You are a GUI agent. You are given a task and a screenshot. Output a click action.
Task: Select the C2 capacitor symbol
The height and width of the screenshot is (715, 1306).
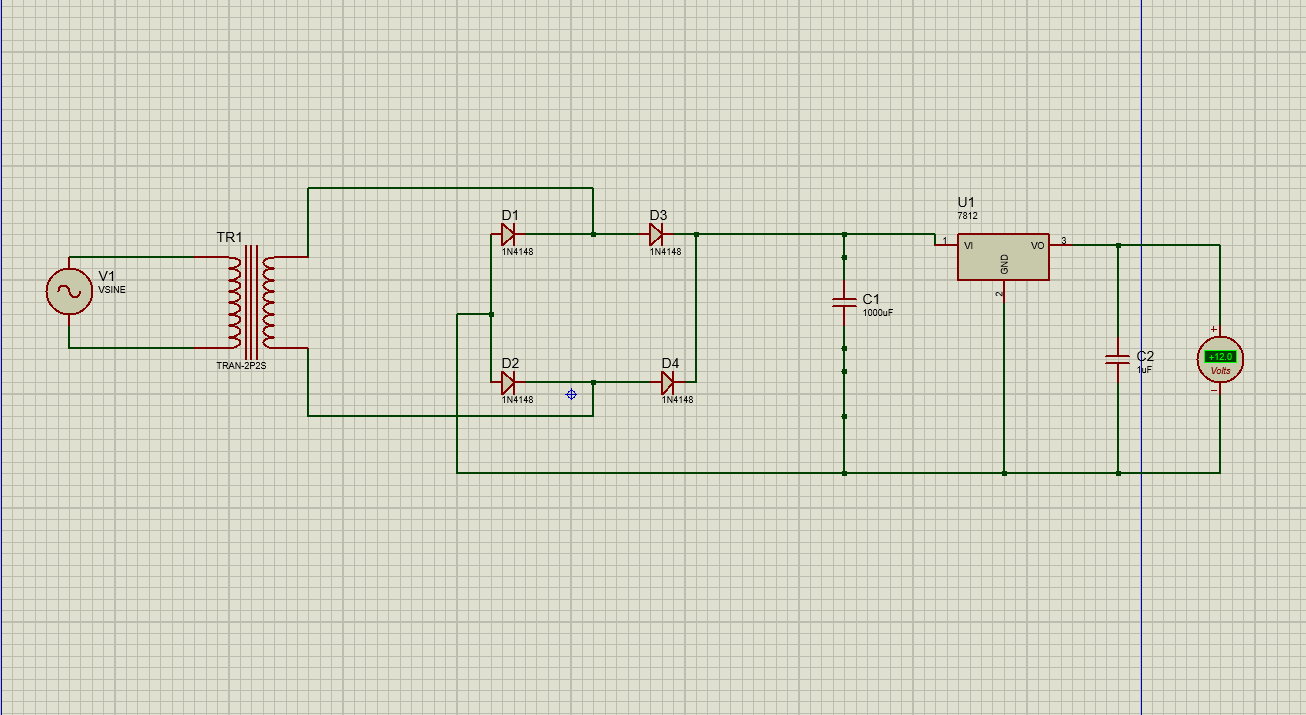pyautogui.click(x=1118, y=359)
